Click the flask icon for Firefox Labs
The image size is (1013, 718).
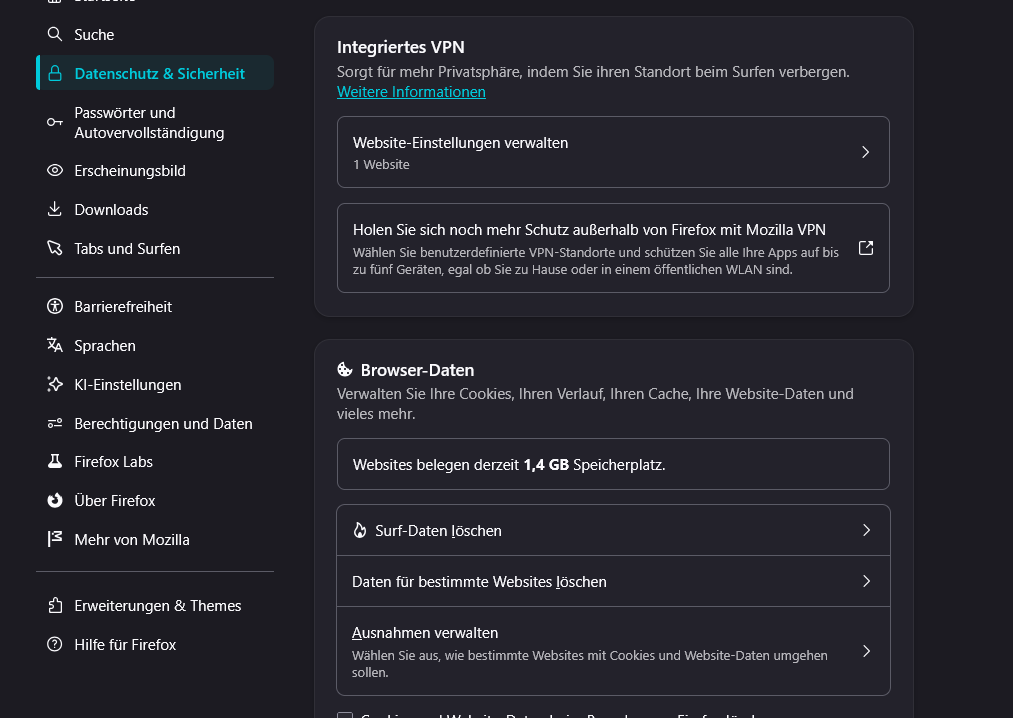point(55,461)
